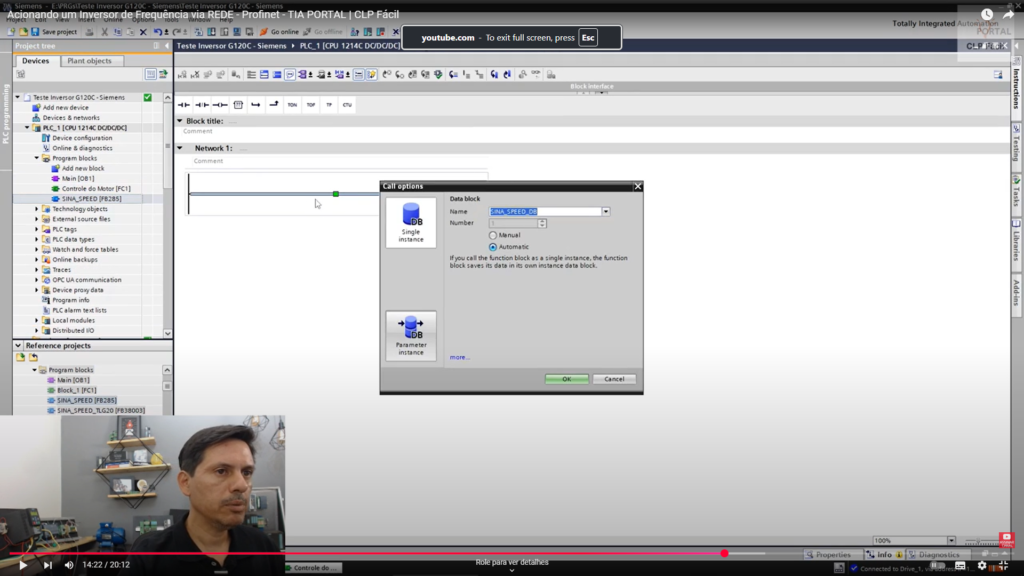This screenshot has width=1024, height=576.
Task: Insert the empty box instruction
Action: point(238,104)
